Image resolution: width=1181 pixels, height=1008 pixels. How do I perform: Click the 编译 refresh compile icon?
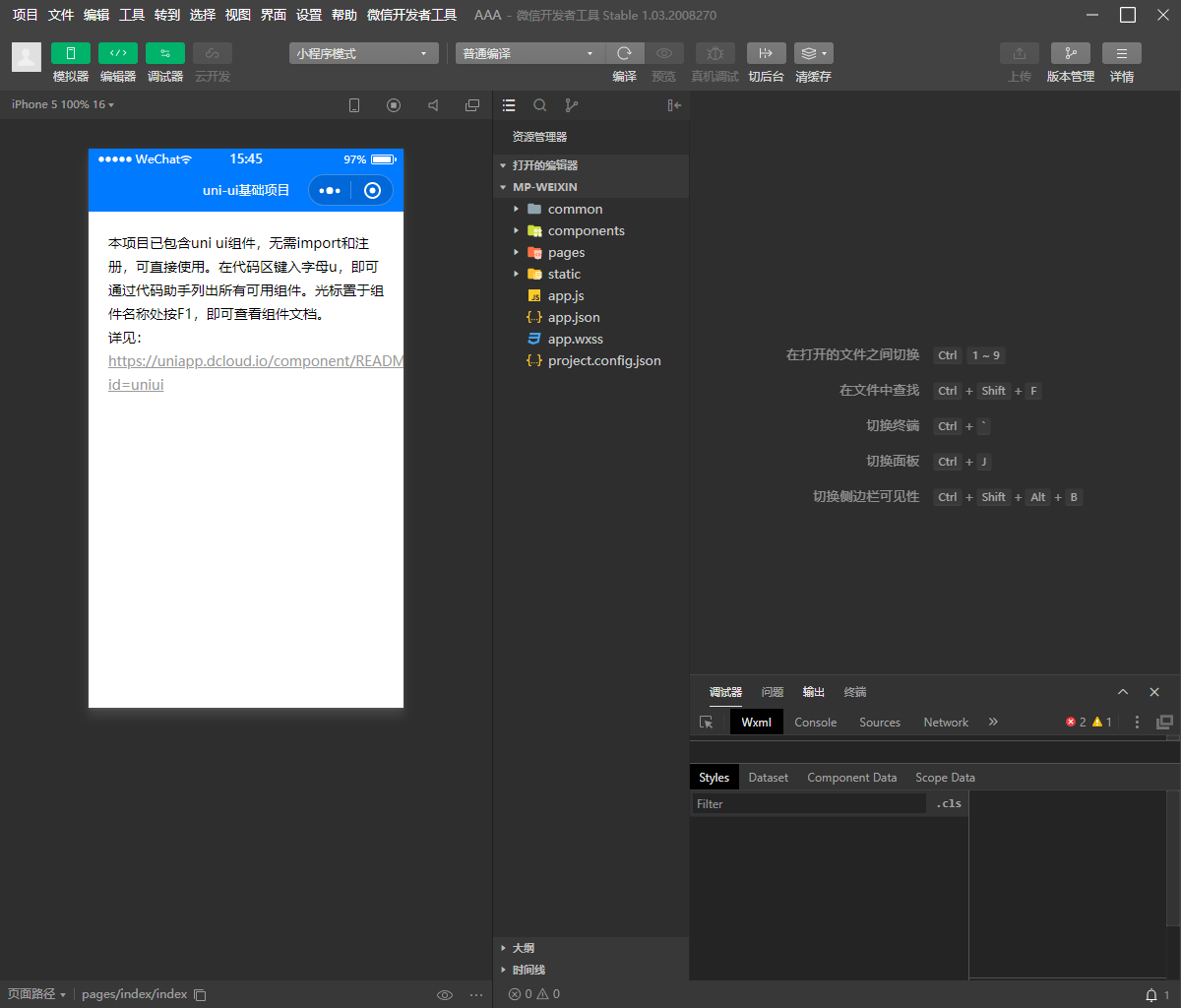coord(624,53)
